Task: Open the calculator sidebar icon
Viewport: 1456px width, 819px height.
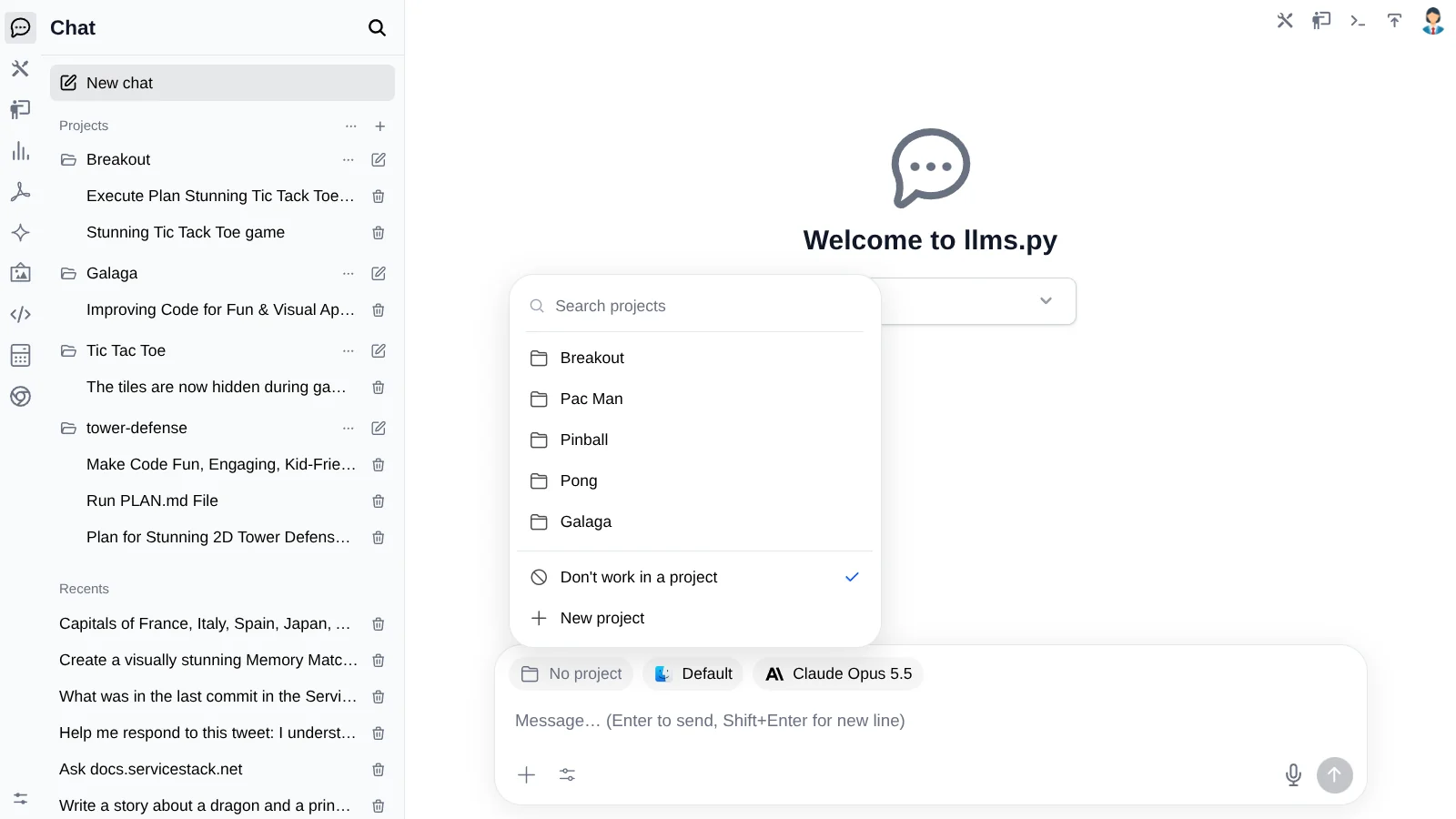Action: [20, 356]
